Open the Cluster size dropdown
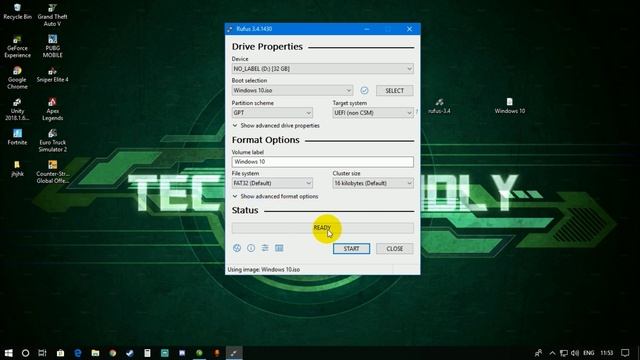 pyautogui.click(x=373, y=183)
